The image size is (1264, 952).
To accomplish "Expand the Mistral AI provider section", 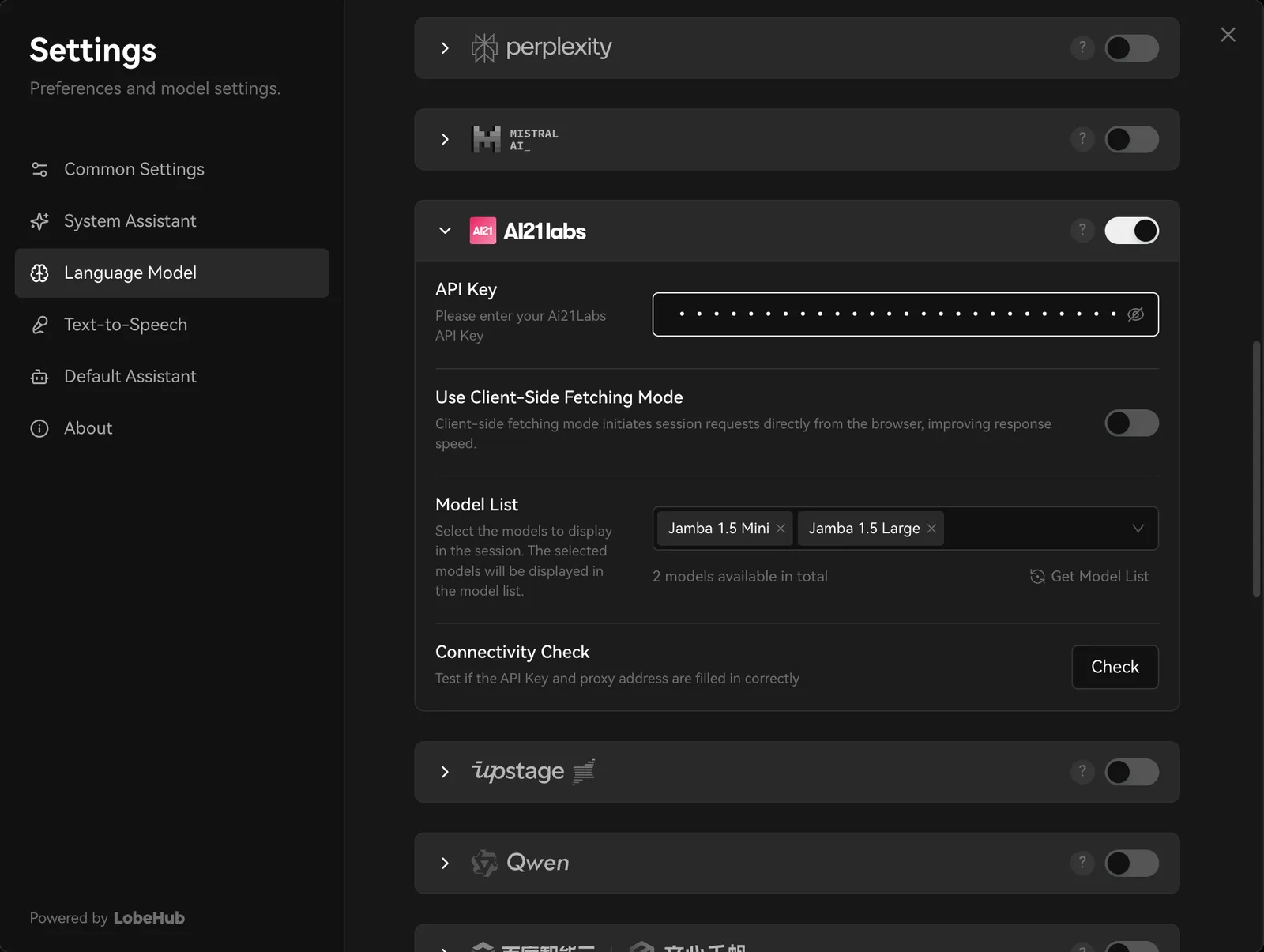I will pyautogui.click(x=445, y=140).
